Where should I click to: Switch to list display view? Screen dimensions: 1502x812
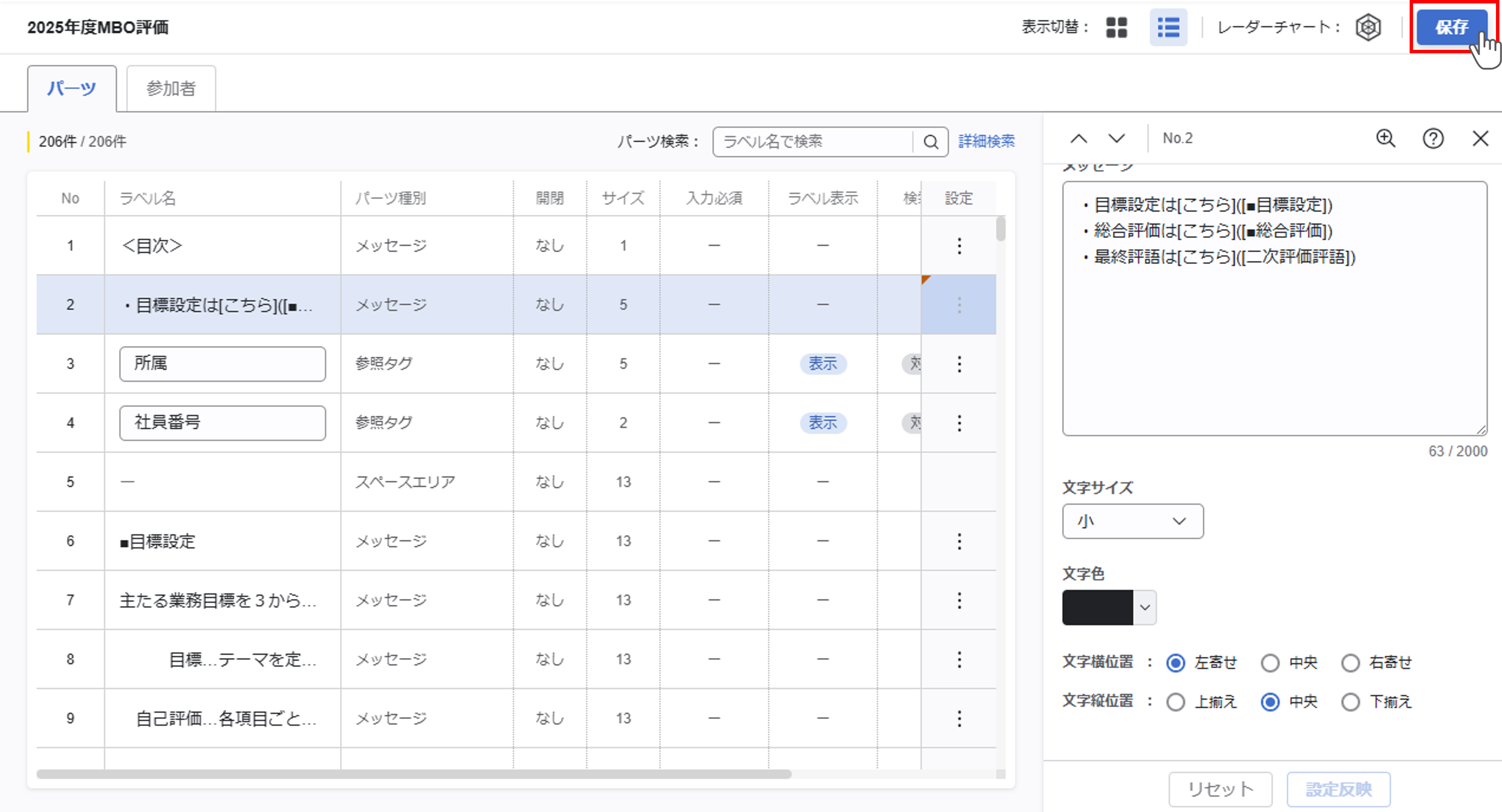coord(1168,27)
